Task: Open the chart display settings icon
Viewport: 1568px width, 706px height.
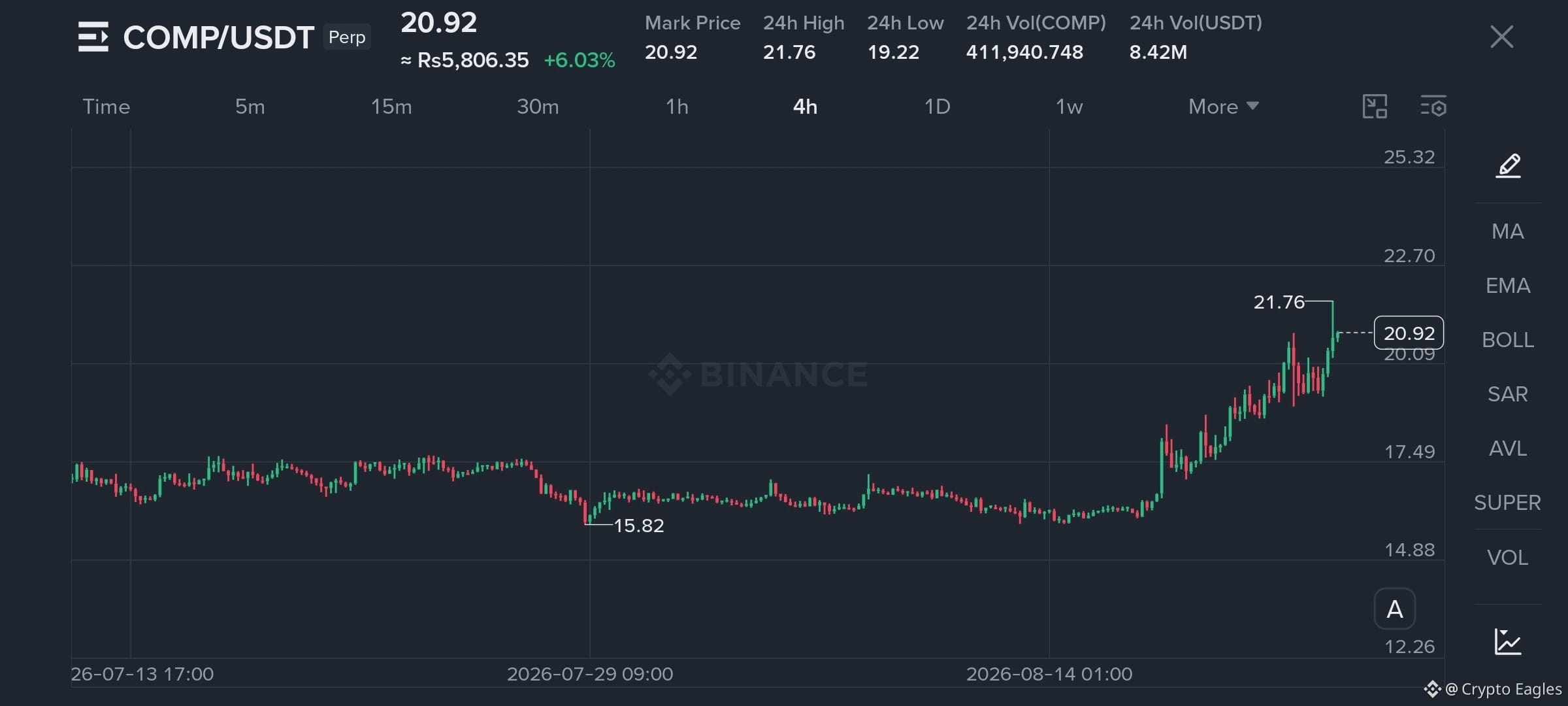Action: [x=1433, y=107]
